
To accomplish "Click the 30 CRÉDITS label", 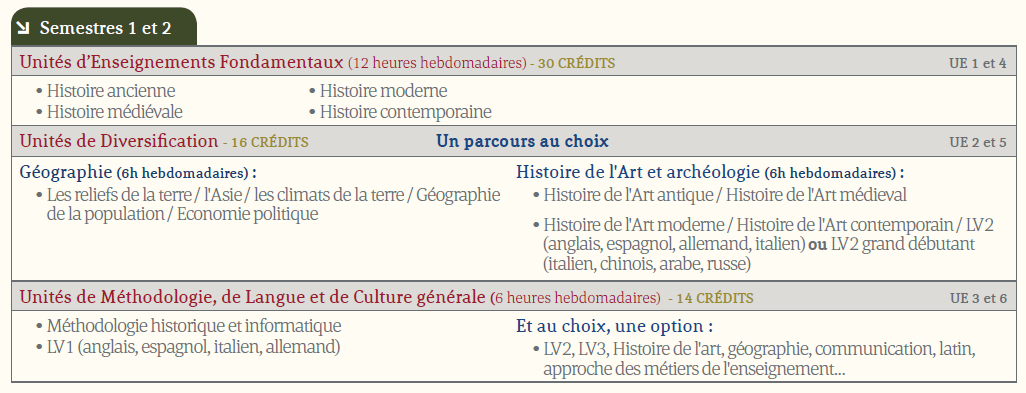I will [576, 63].
